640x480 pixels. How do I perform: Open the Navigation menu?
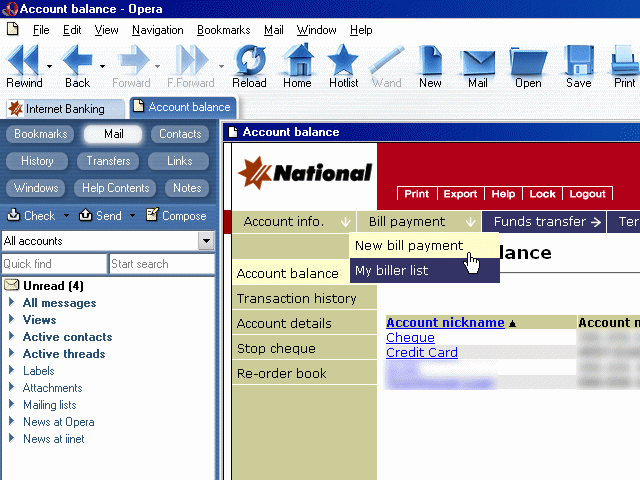pos(158,30)
